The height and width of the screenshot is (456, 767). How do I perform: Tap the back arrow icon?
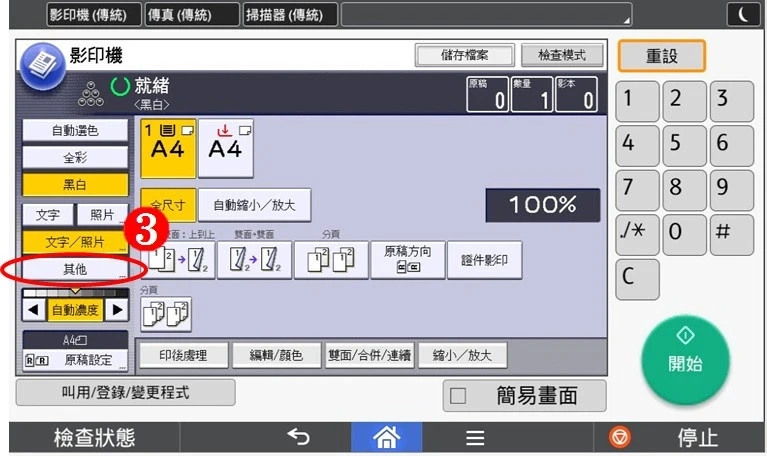(299, 436)
